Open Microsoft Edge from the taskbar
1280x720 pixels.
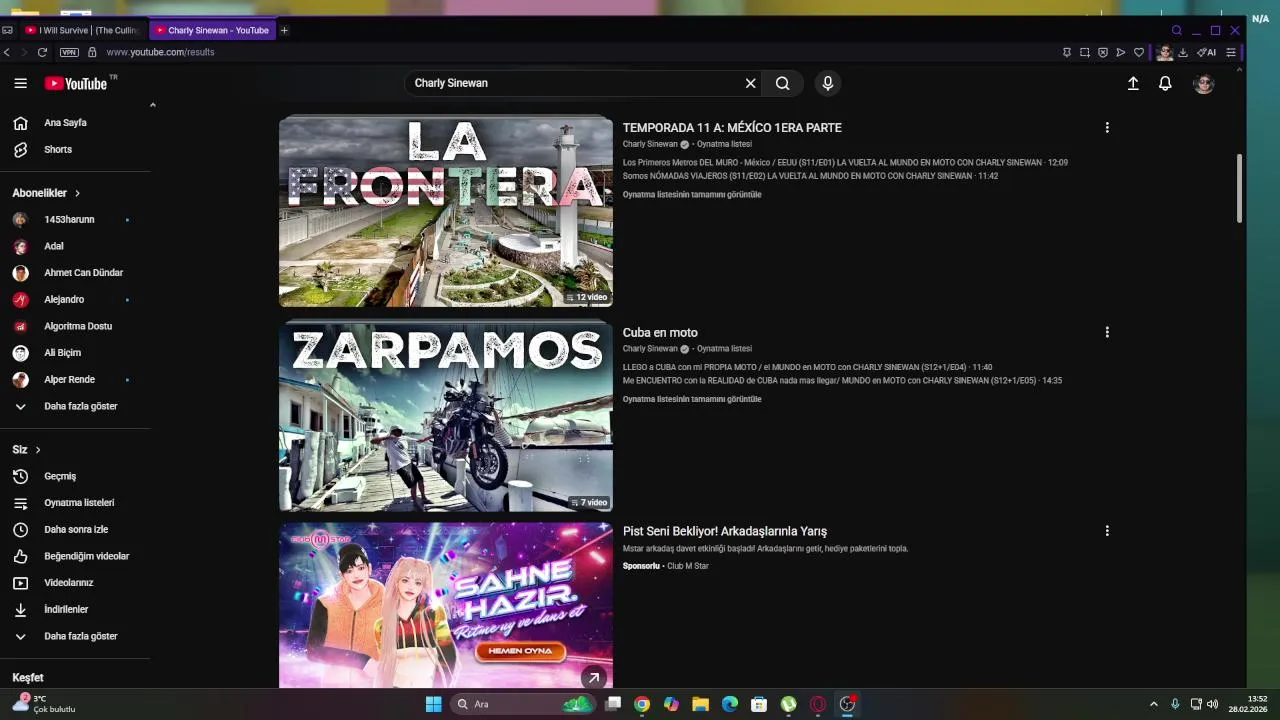(730, 704)
